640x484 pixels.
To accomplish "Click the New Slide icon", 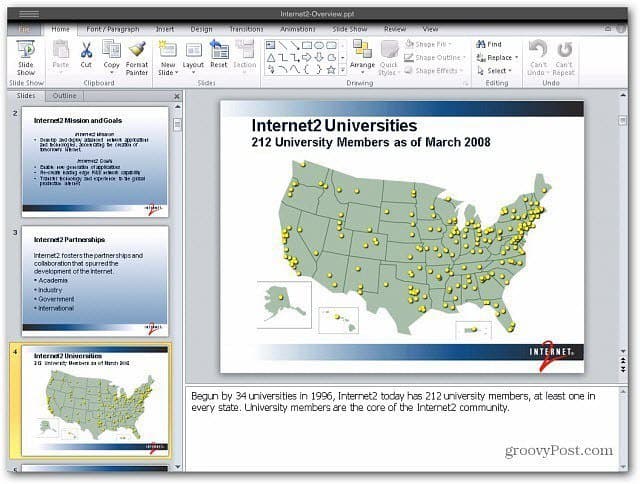I will tap(167, 49).
